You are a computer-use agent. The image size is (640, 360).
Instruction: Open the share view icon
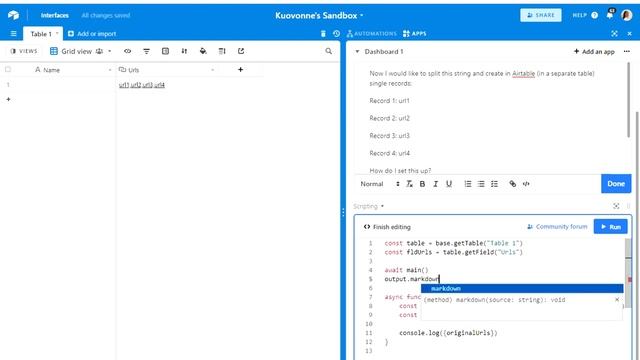click(241, 51)
